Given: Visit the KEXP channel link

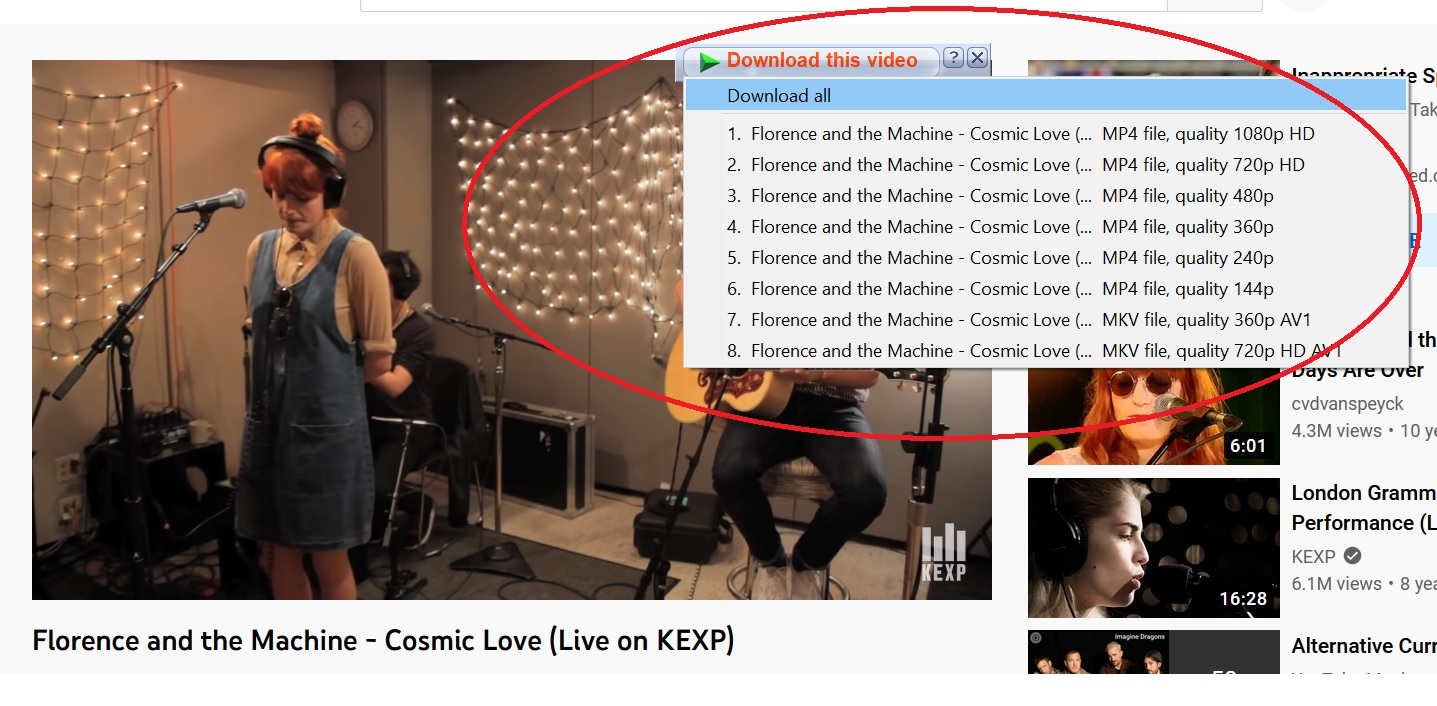Looking at the screenshot, I should coord(1313,557).
